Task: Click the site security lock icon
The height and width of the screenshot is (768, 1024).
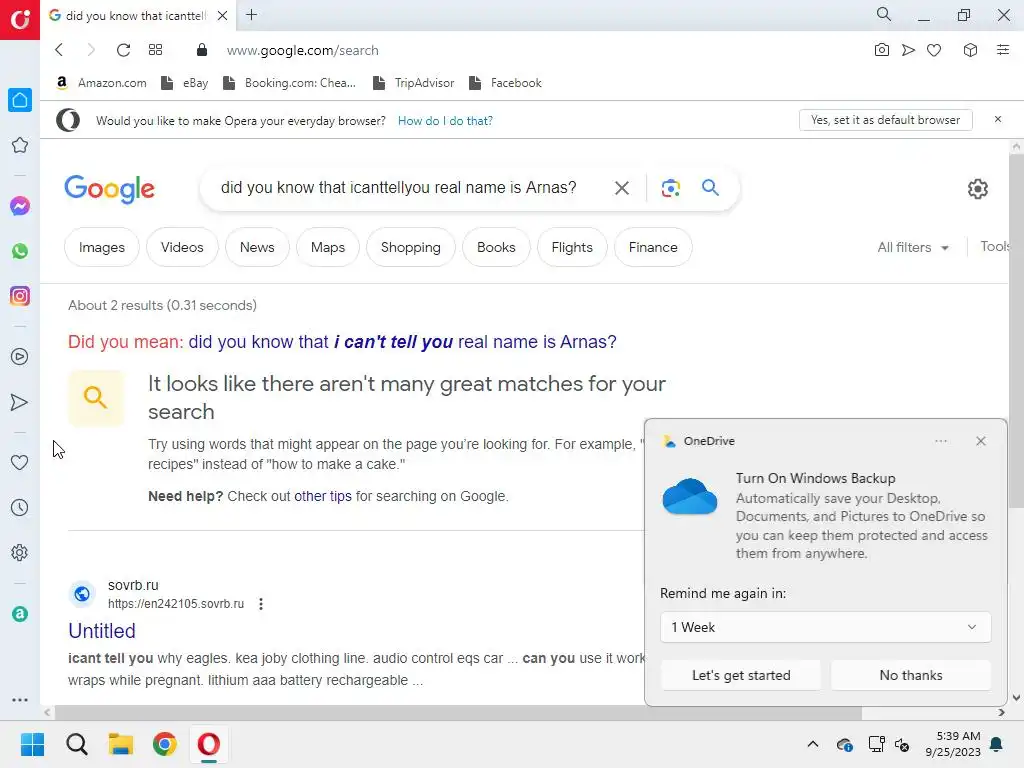Action: pyautogui.click(x=202, y=50)
